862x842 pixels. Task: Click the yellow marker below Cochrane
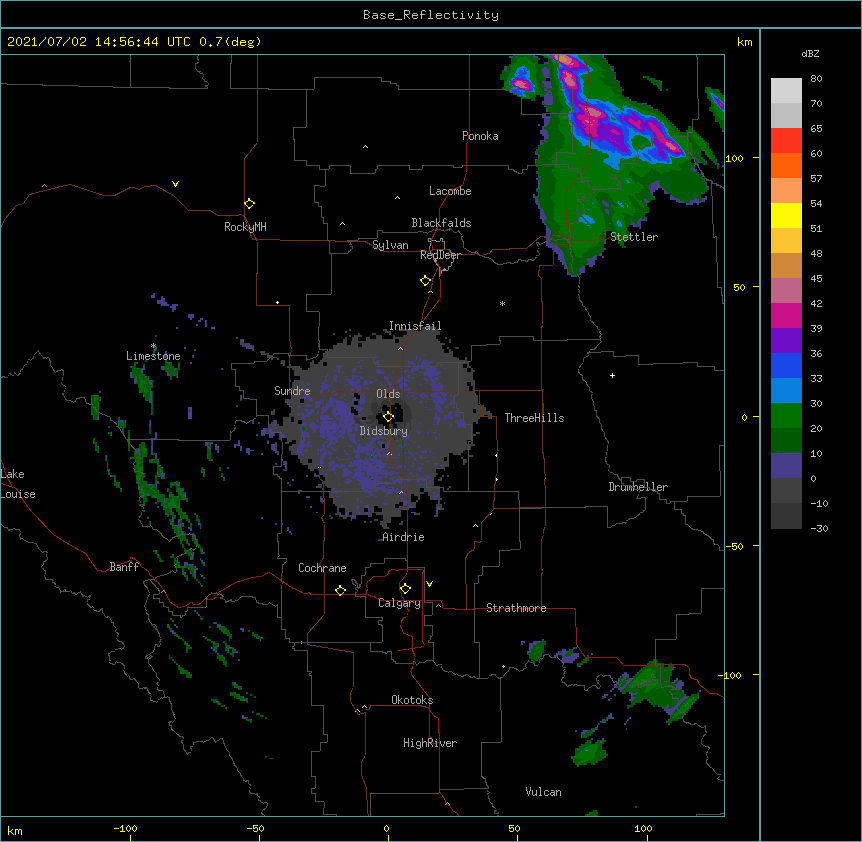point(340,590)
